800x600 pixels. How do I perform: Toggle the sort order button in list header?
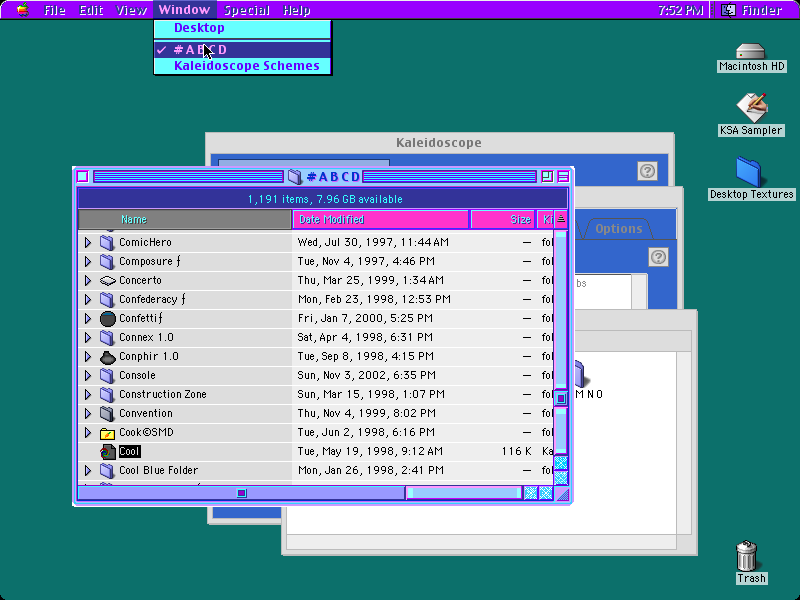(x=561, y=219)
